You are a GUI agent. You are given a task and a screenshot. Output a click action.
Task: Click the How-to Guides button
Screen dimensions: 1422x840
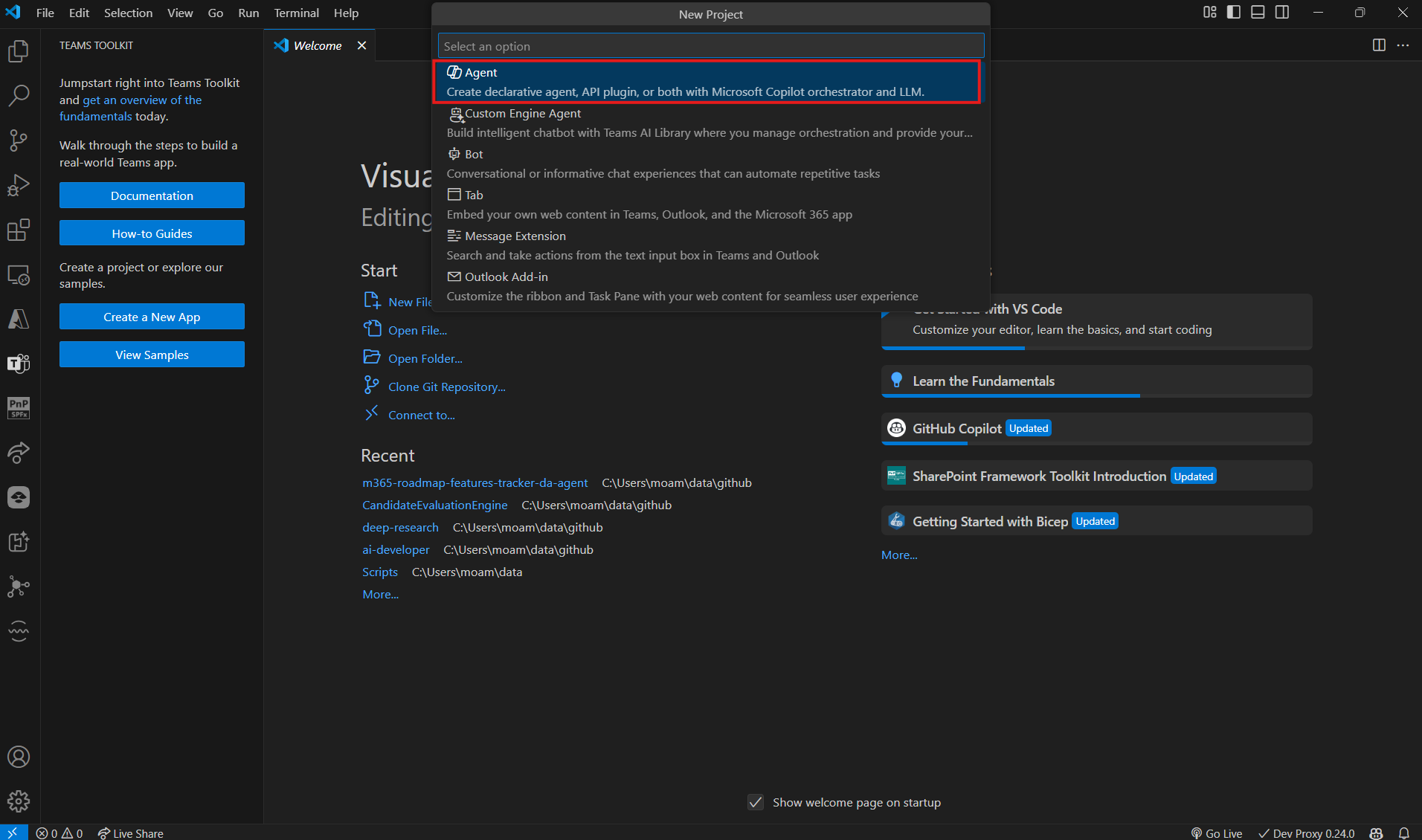[x=152, y=233]
